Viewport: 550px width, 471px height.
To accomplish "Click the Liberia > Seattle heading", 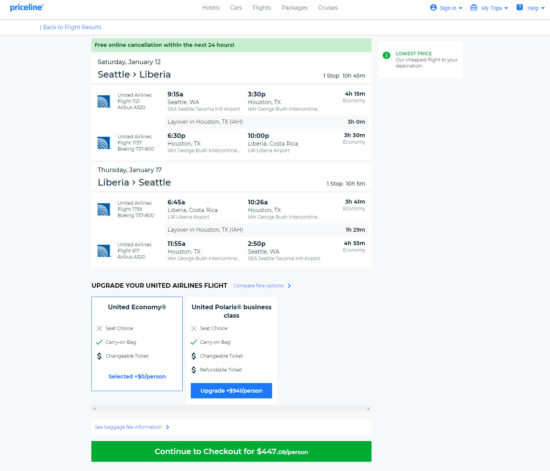I will click(x=134, y=183).
